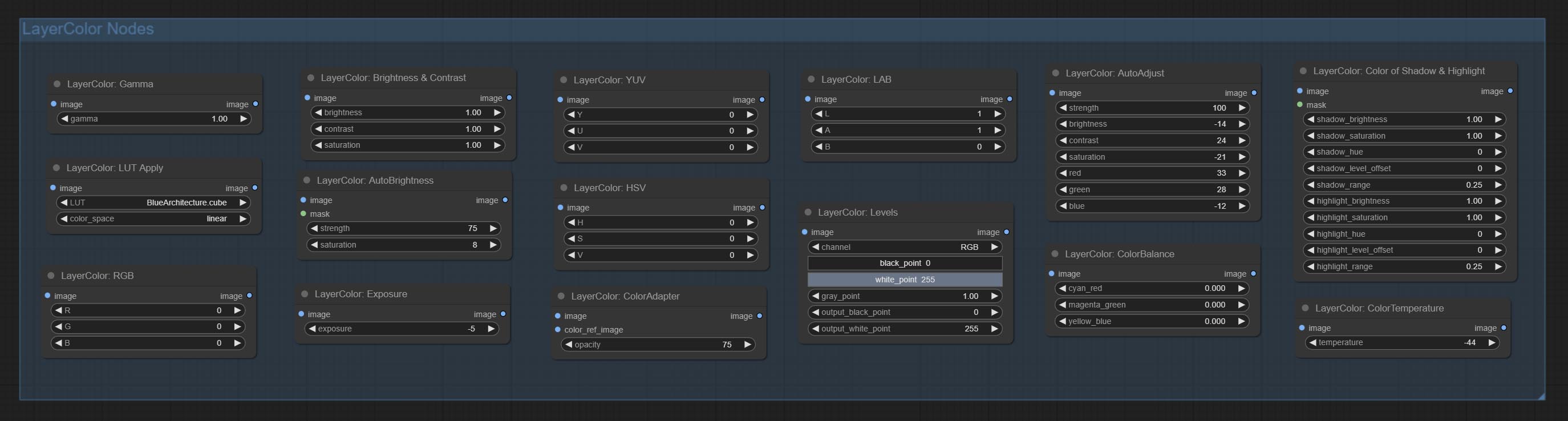Increase the B value in RGB node
1568x421 pixels.
(x=237, y=343)
